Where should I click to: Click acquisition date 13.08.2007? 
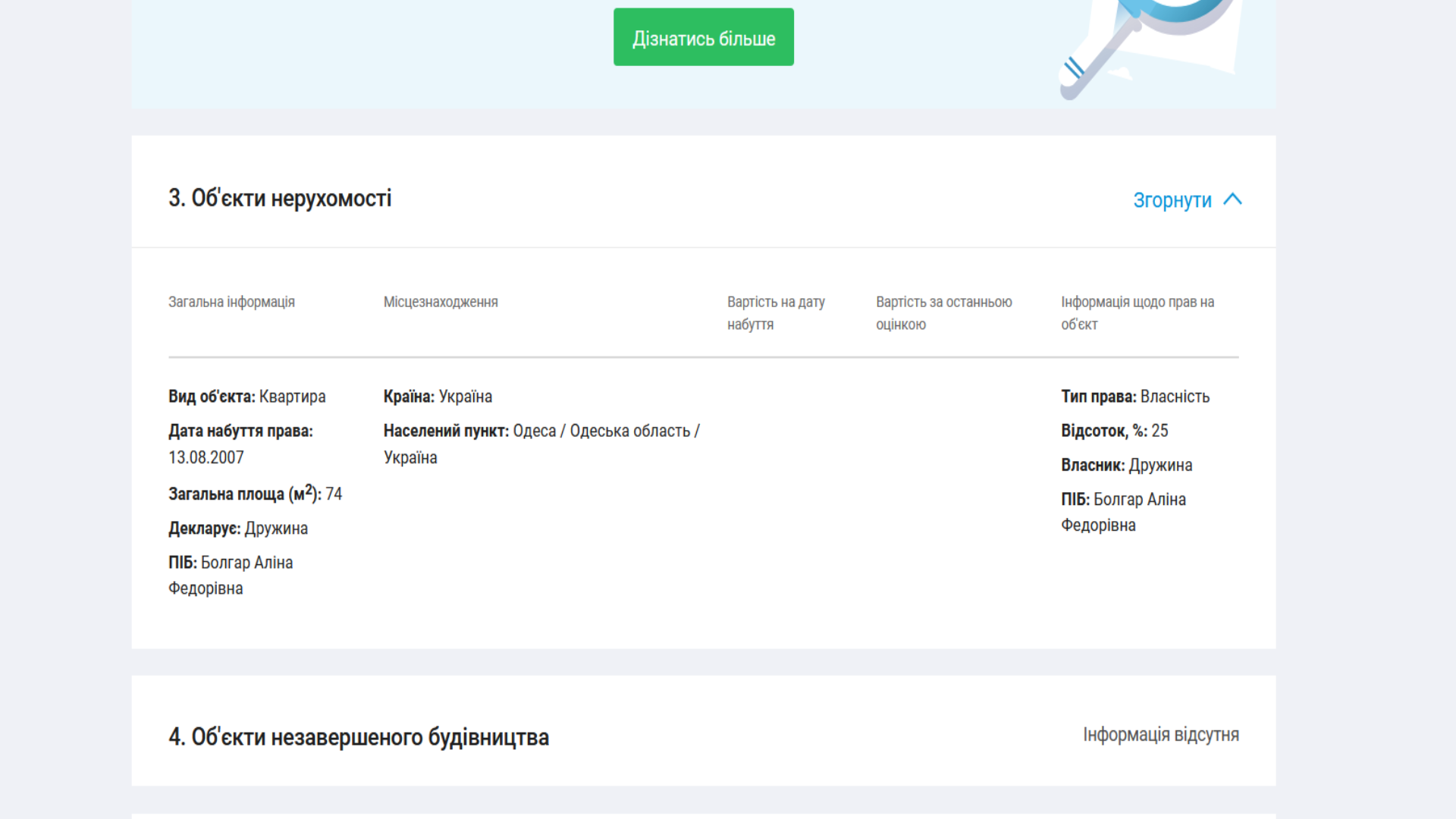tap(206, 457)
